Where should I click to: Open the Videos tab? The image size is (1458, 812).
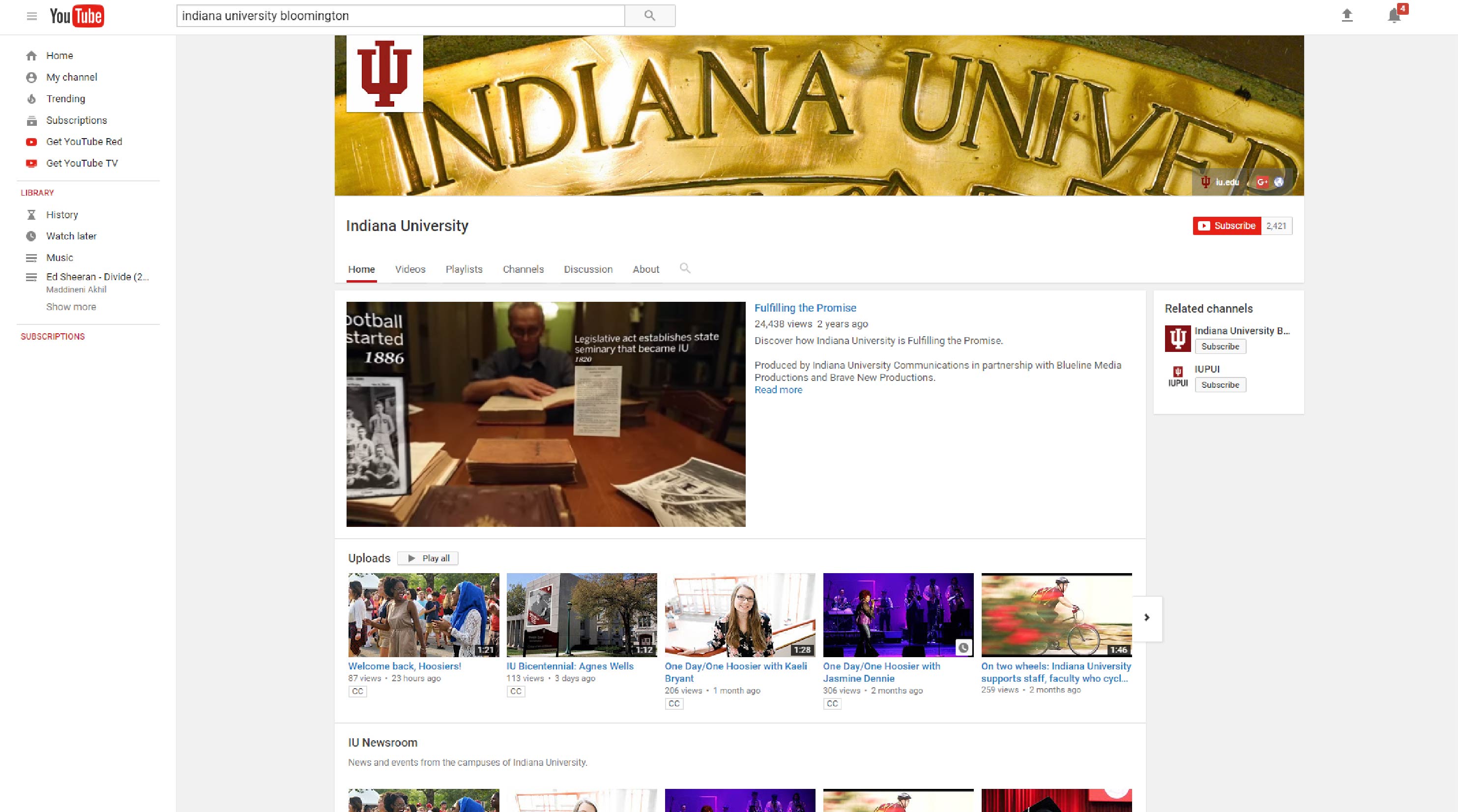tap(410, 269)
